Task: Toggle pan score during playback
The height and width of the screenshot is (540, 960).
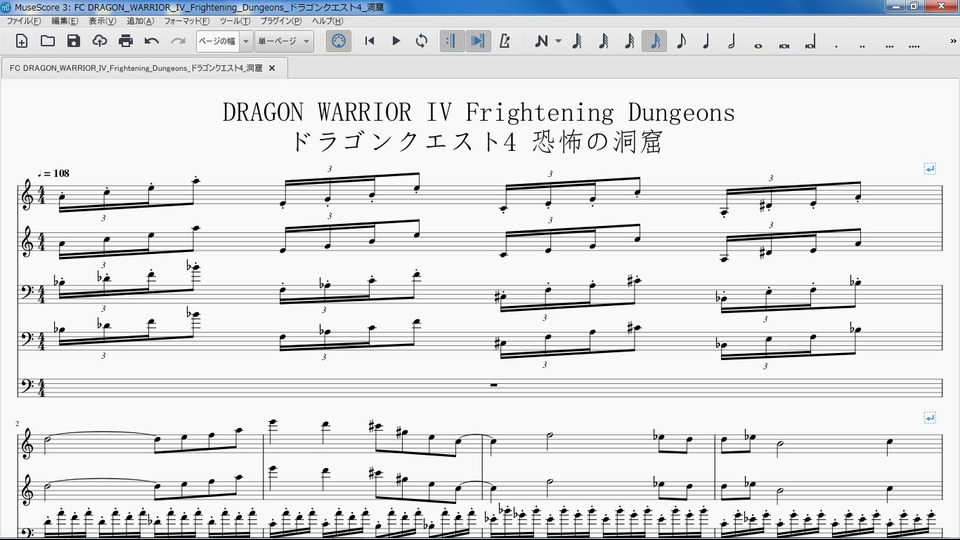Action: click(478, 41)
